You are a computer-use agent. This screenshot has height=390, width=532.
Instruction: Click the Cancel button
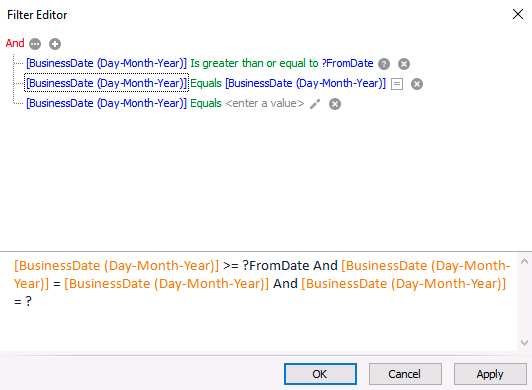pos(405,374)
